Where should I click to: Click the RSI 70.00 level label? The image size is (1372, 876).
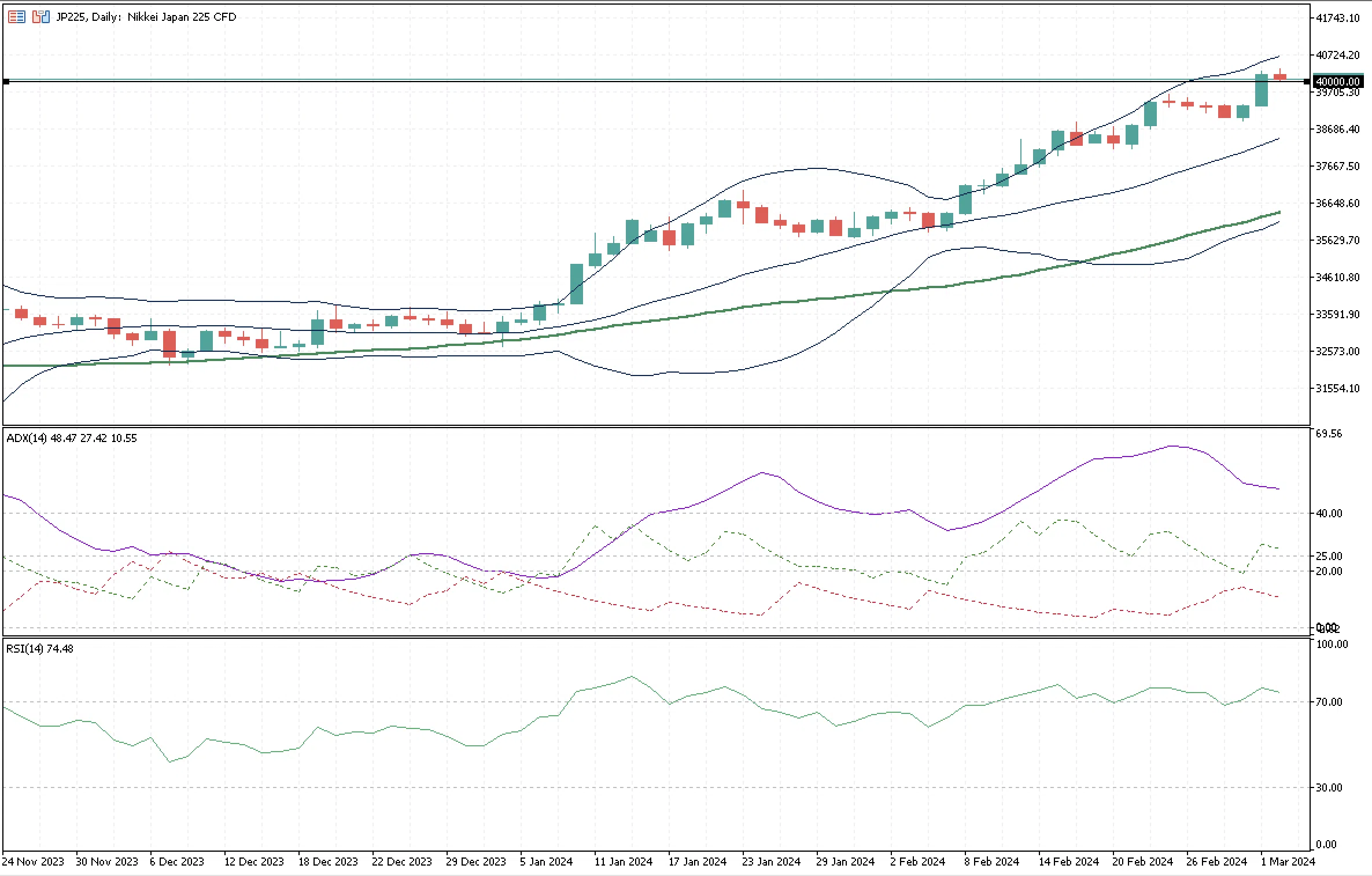tap(1329, 702)
